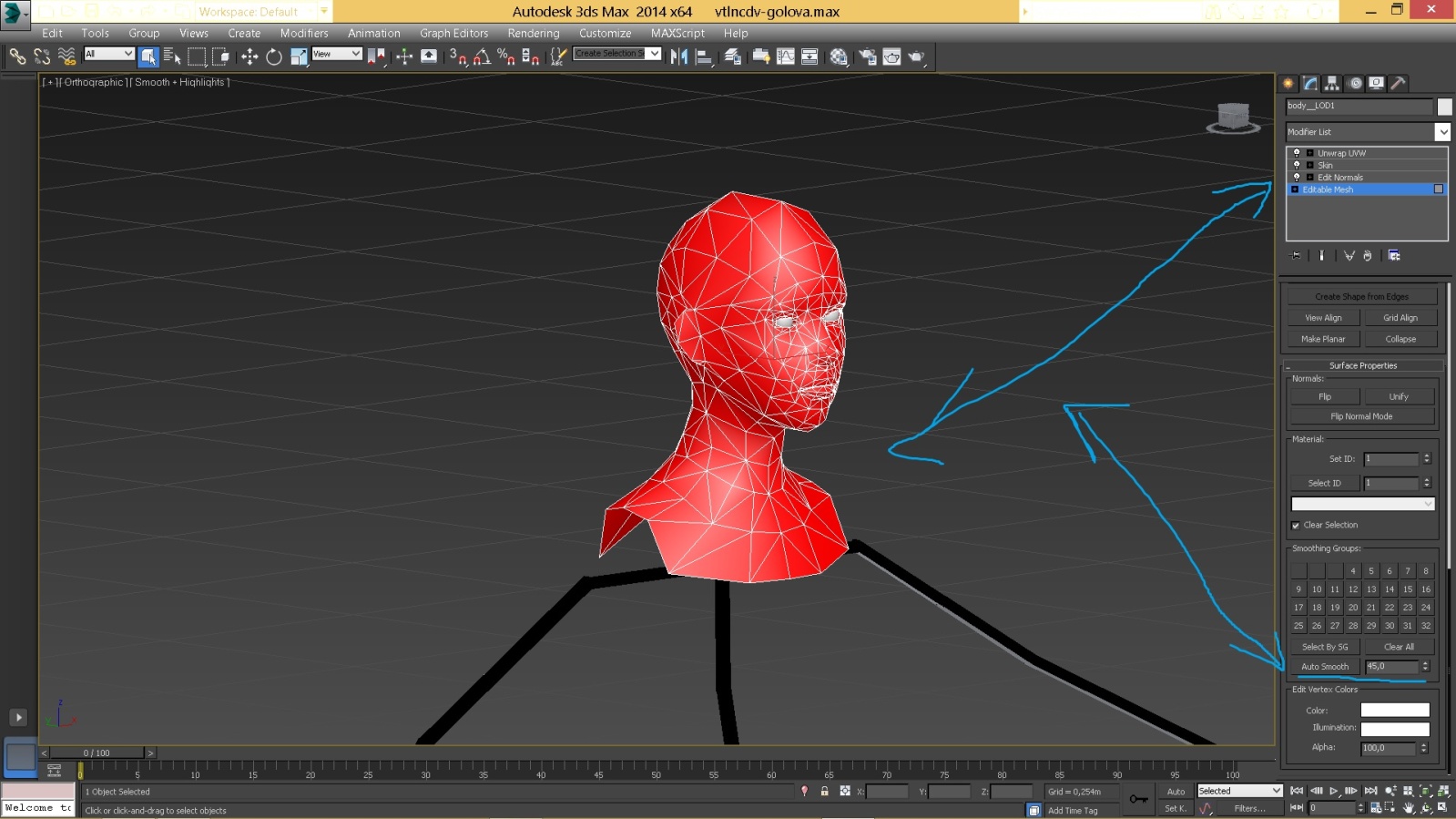Viewport: 1456px width, 819px height.
Task: Choose Rectangular Selection Region tool
Action: (x=197, y=56)
